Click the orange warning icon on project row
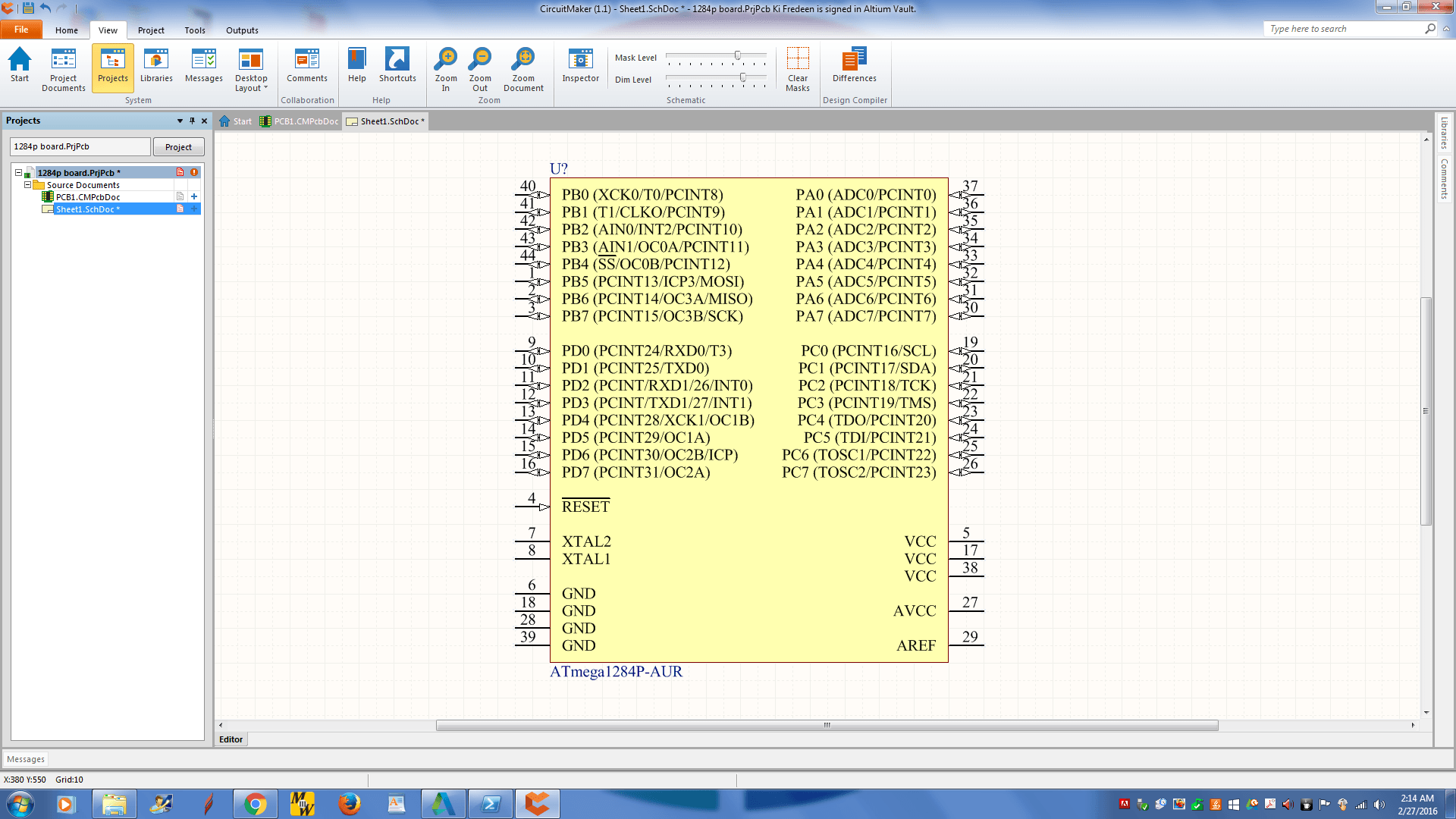The height and width of the screenshot is (819, 1456). [194, 172]
